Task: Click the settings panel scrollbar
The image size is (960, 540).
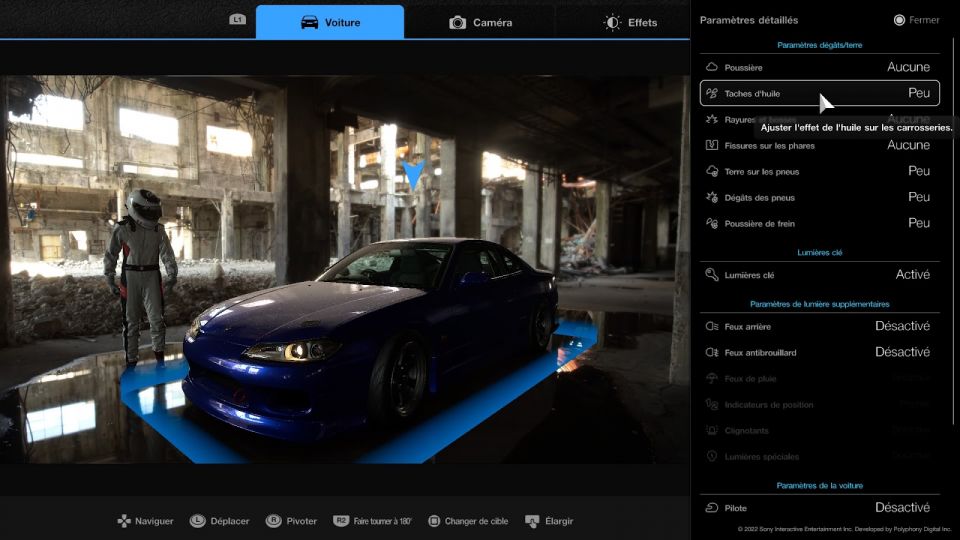Action: click(x=953, y=233)
